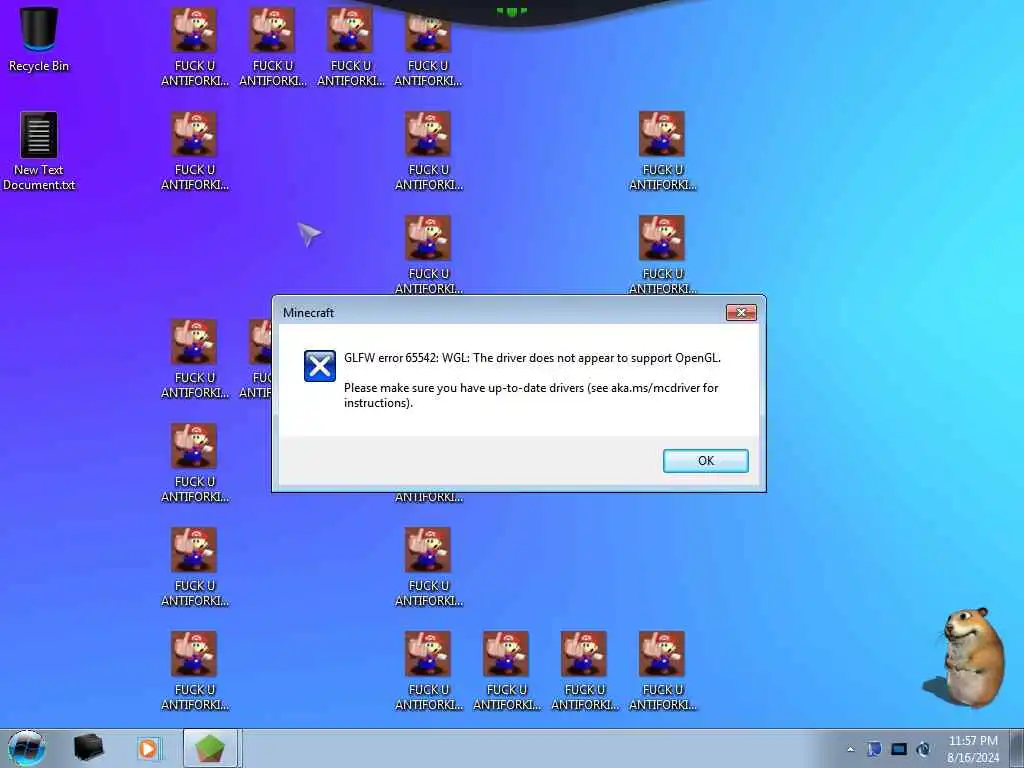Screen dimensions: 1024x768
Task: Launch the orange media player taskbar icon
Action: [148, 748]
